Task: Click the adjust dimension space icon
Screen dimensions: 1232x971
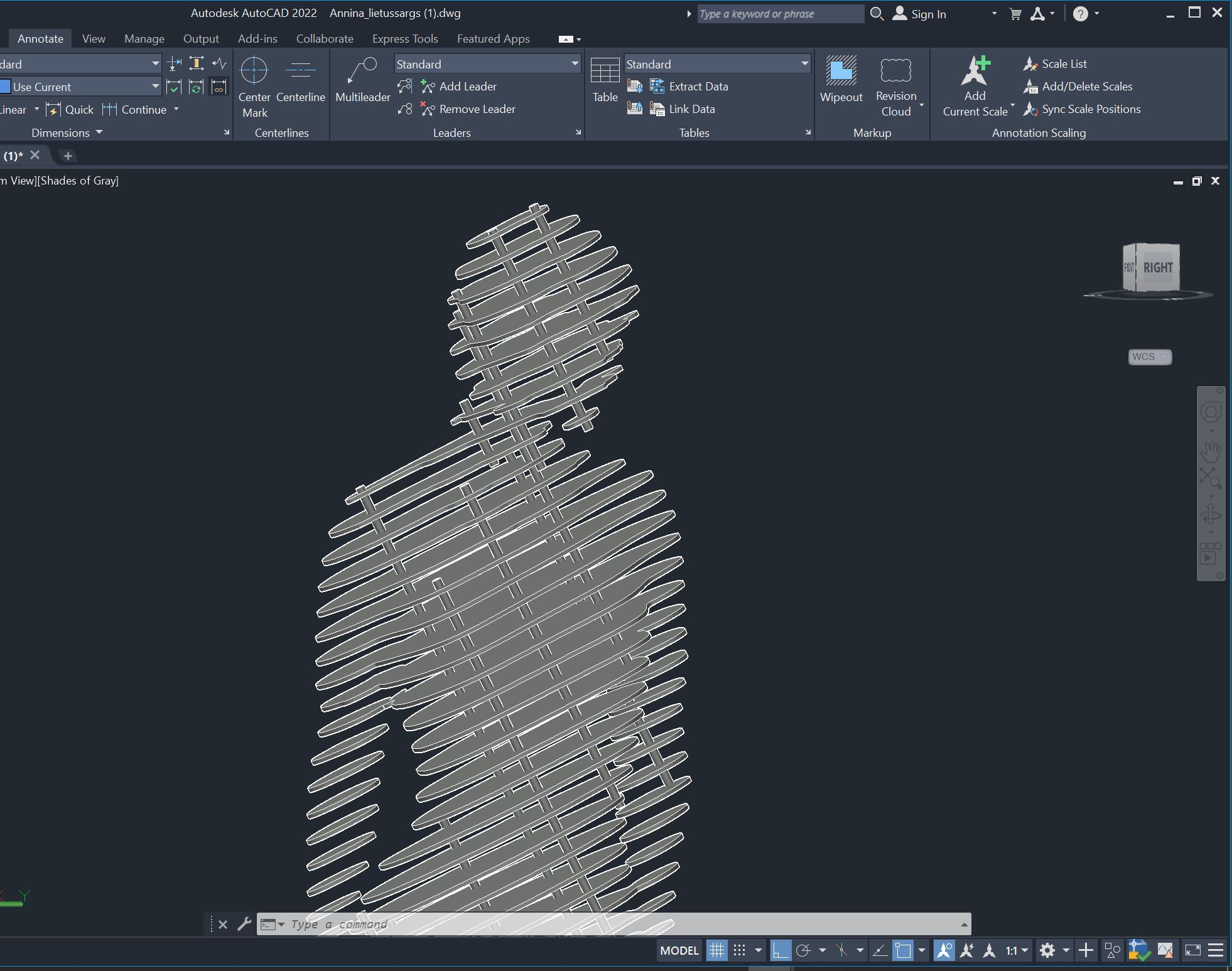Action: pyautogui.click(x=197, y=63)
